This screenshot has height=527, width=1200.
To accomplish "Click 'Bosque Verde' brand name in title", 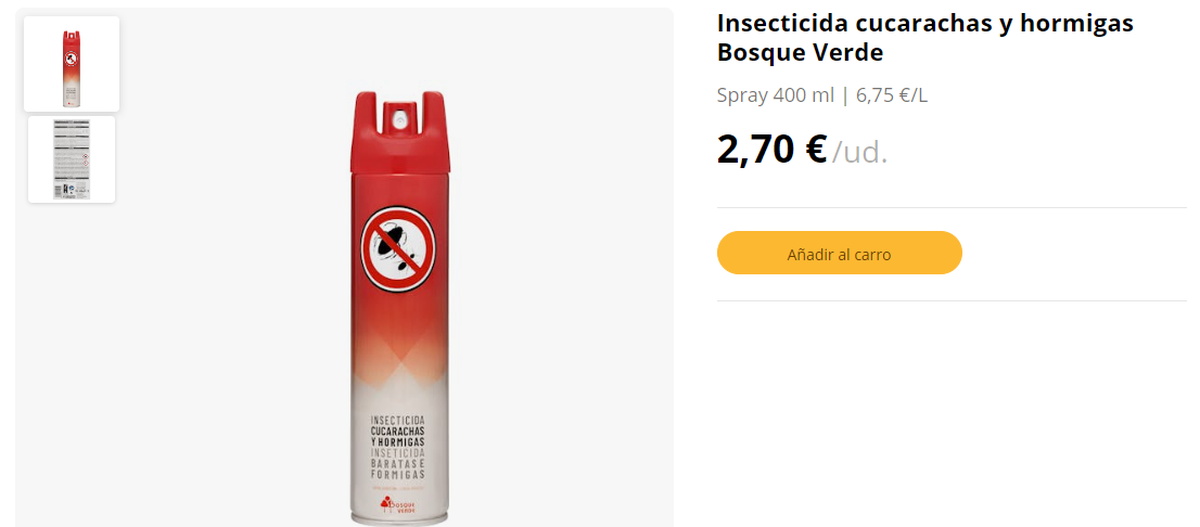I will 800,52.
